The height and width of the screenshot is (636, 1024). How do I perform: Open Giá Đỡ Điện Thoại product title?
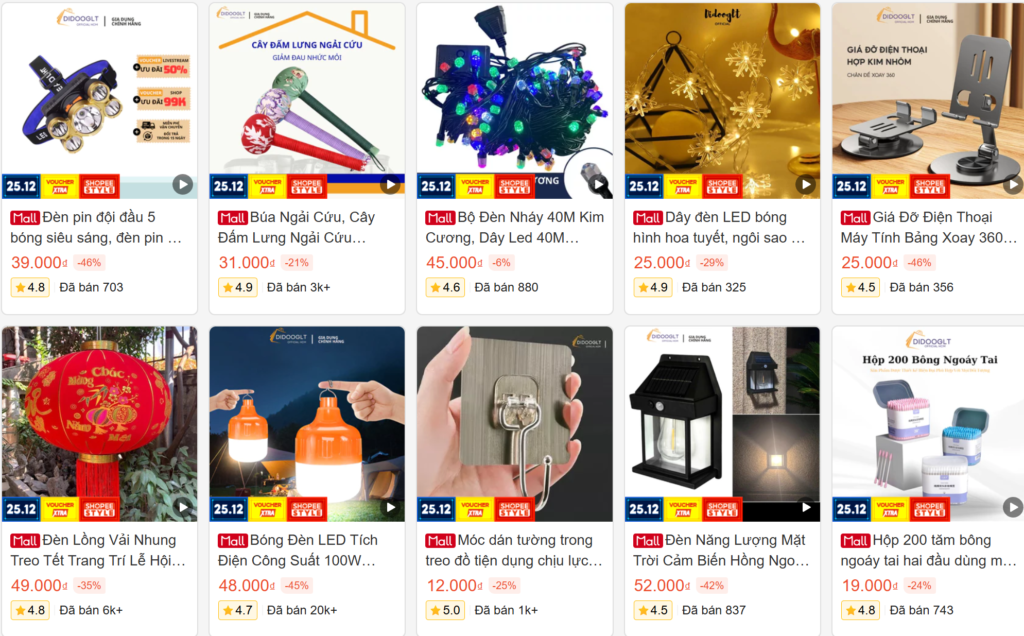tap(929, 227)
